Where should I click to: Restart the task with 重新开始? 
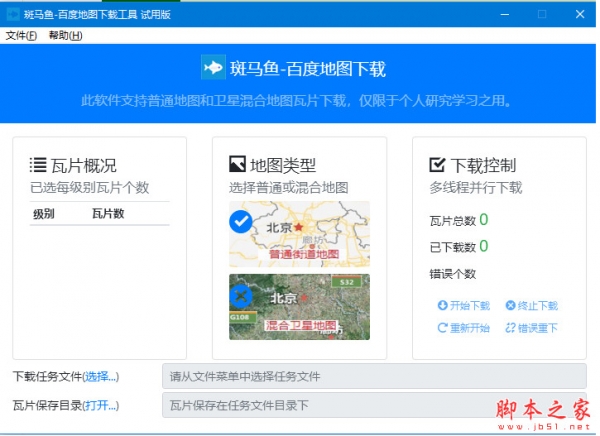pyautogui.click(x=463, y=328)
